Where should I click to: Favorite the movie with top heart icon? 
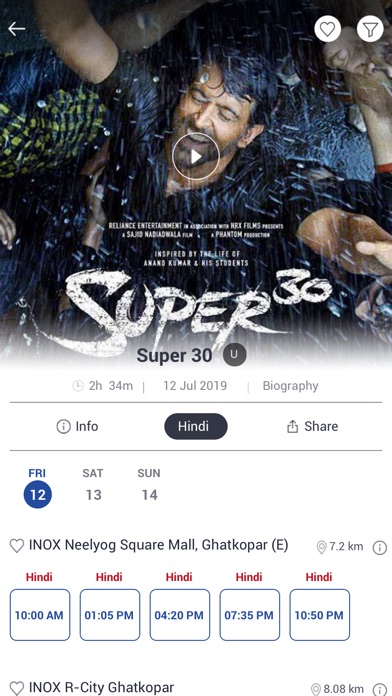(328, 29)
